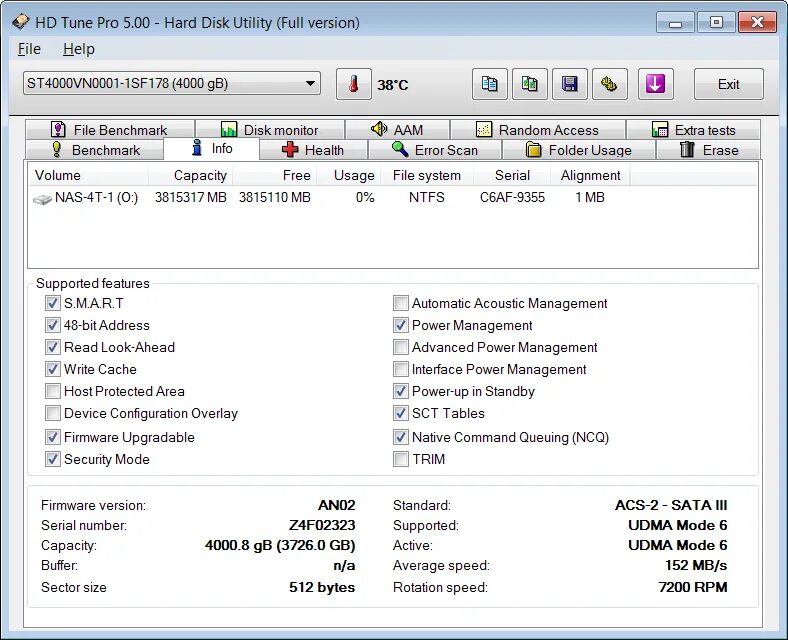Open the options wrench icon button
The height and width of the screenshot is (640, 788).
[x=610, y=84]
